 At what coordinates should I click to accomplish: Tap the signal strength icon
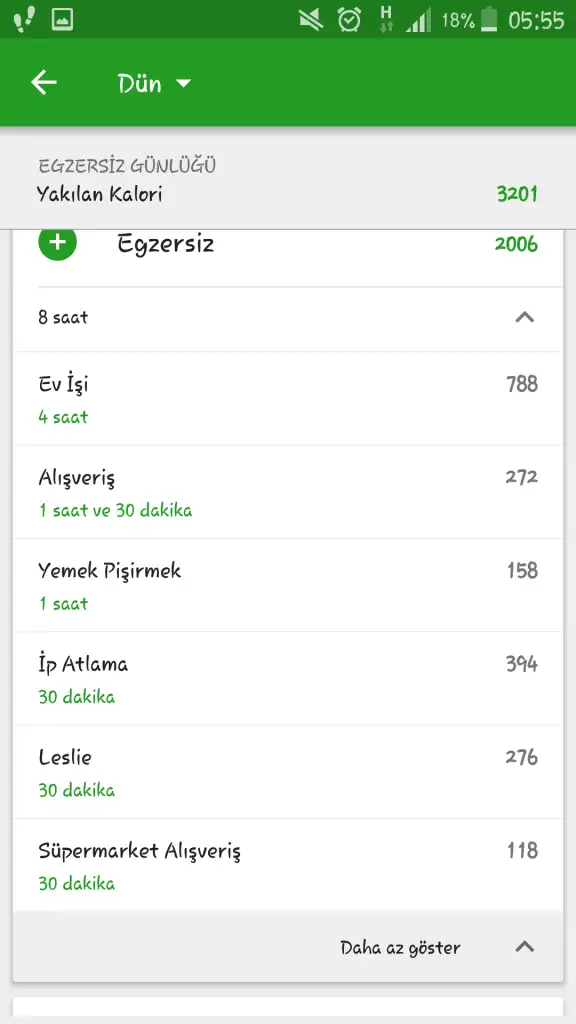point(418,21)
